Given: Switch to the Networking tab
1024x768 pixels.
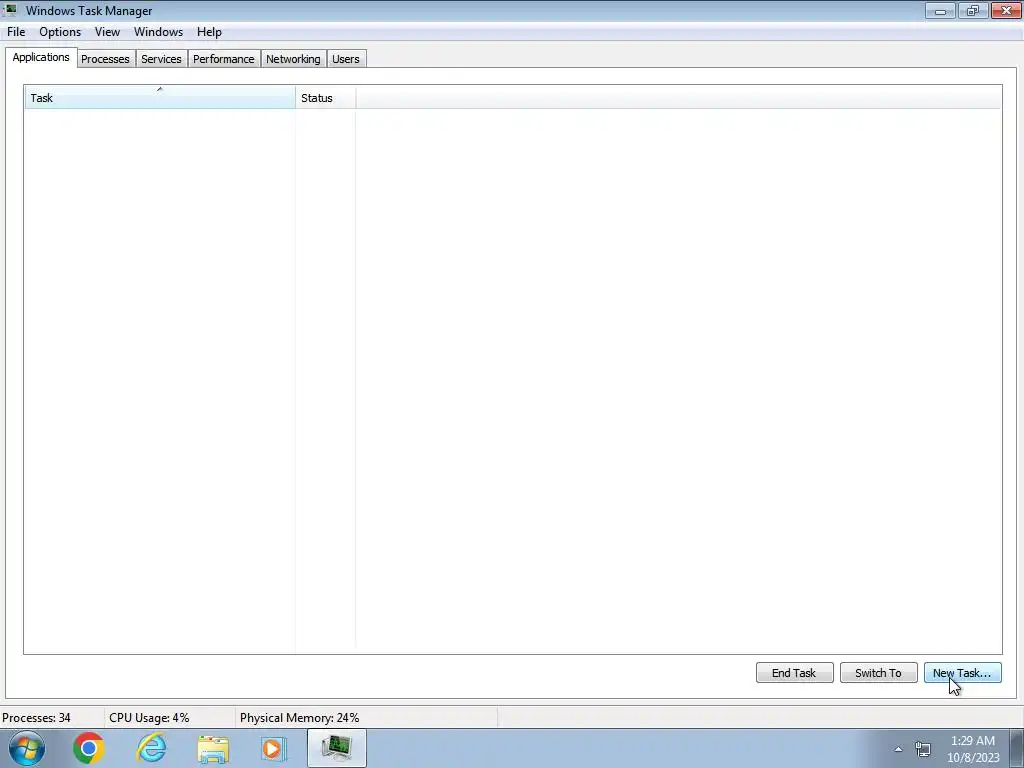Looking at the screenshot, I should tap(293, 59).
